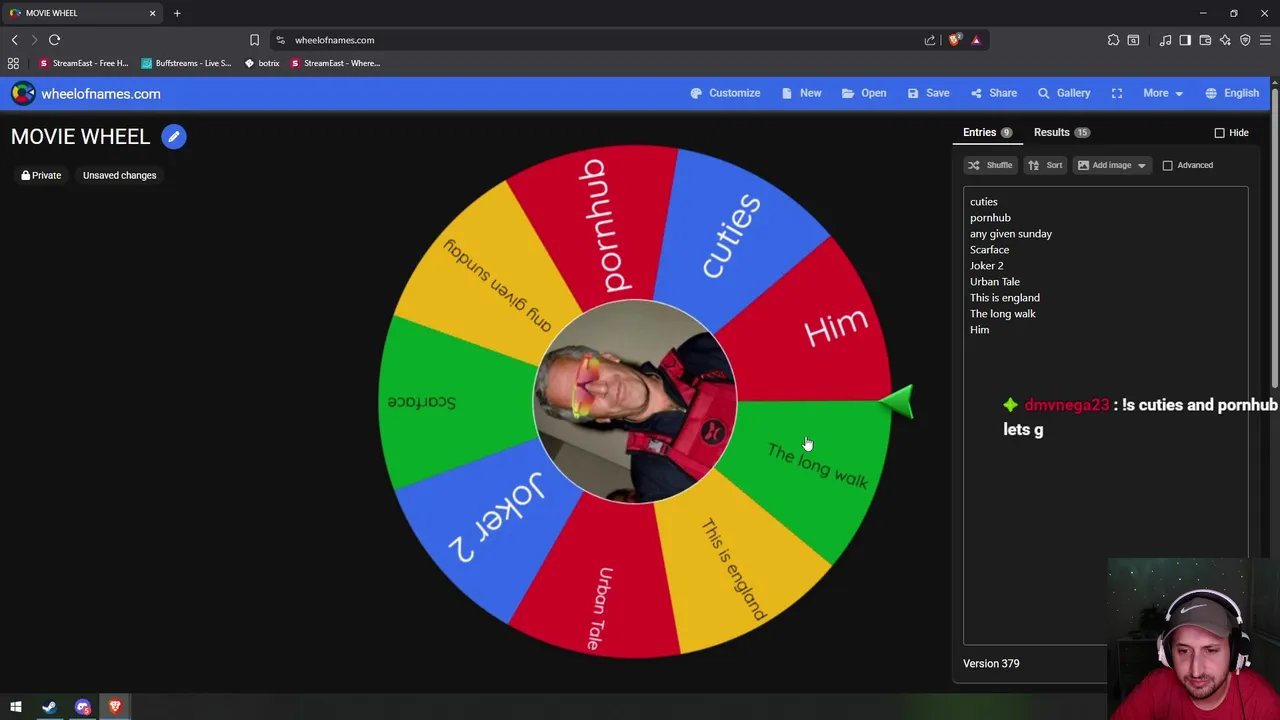The height and width of the screenshot is (720, 1280).
Task: Open Brave VPN shield icon
Action: [x=1245, y=40]
